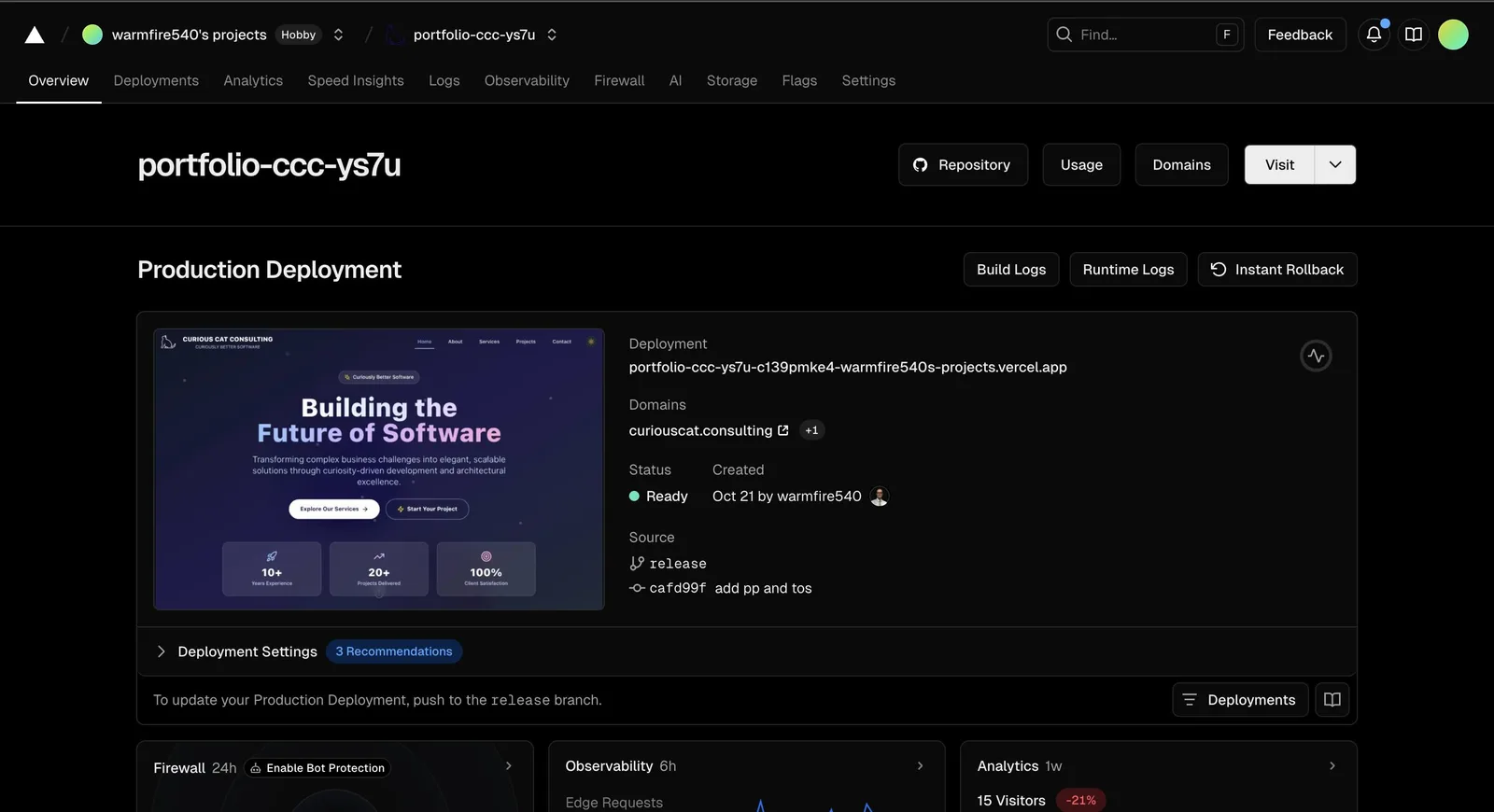Screen dimensions: 1494x812
Task: Open the Visit button dropdown arrow
Action: click(x=1335, y=164)
